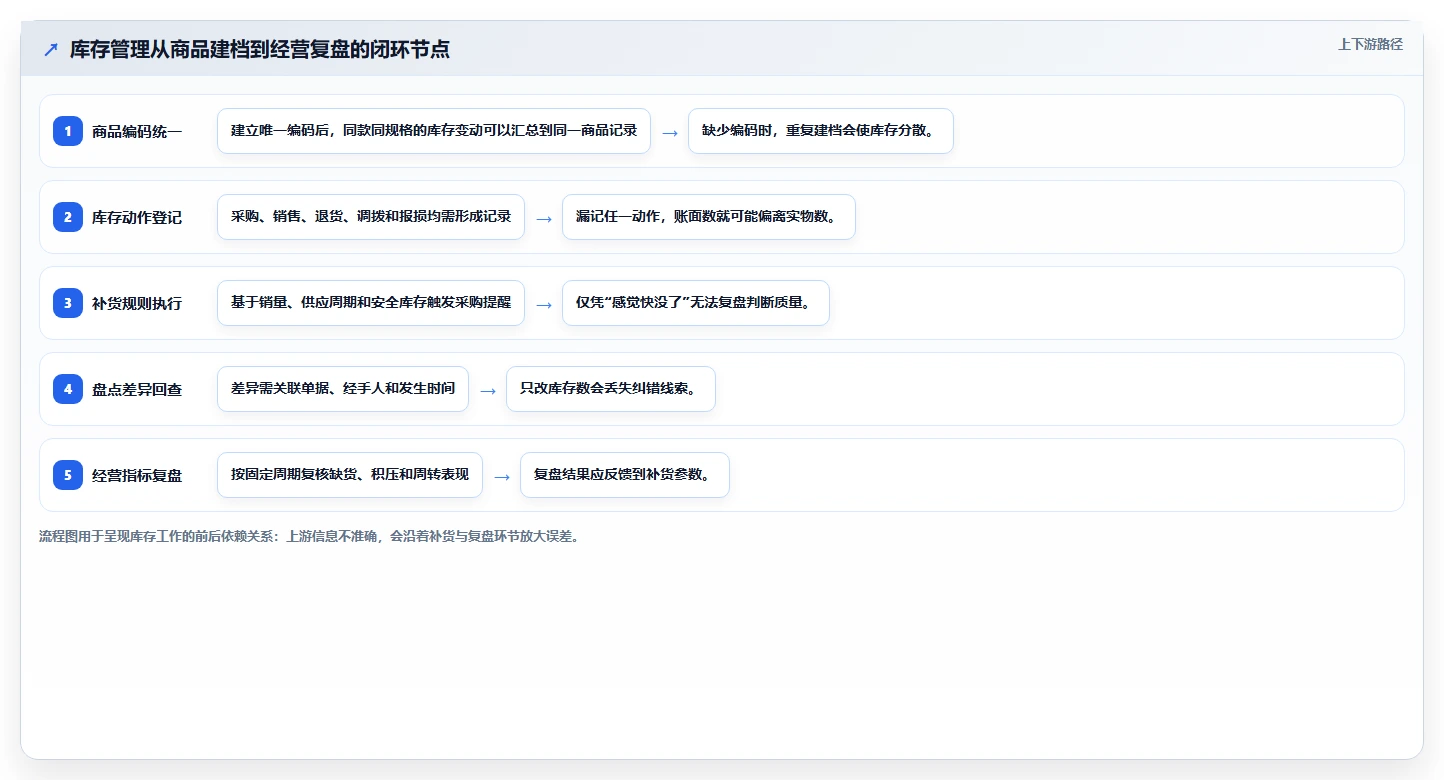
Task: Click the box 只改库存数会丢失纠错线索
Action: (x=611, y=389)
